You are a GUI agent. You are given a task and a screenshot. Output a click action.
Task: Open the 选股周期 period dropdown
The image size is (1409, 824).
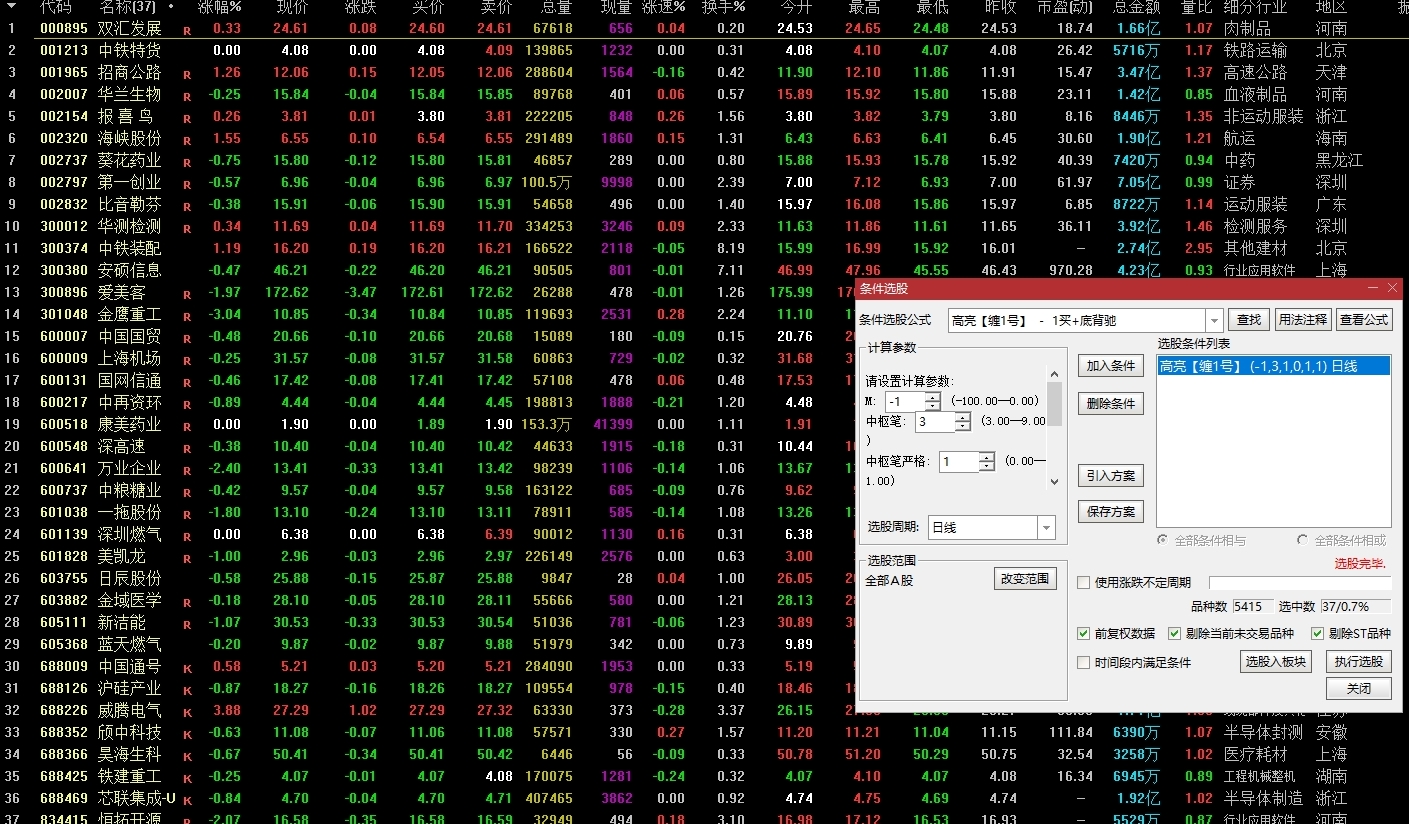[x=1046, y=528]
